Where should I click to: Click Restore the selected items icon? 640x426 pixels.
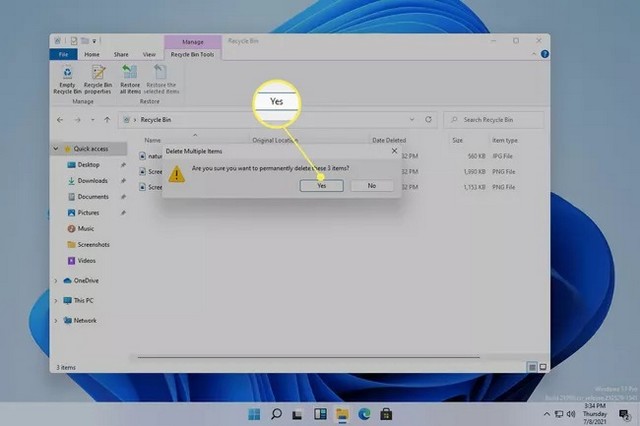[162, 78]
